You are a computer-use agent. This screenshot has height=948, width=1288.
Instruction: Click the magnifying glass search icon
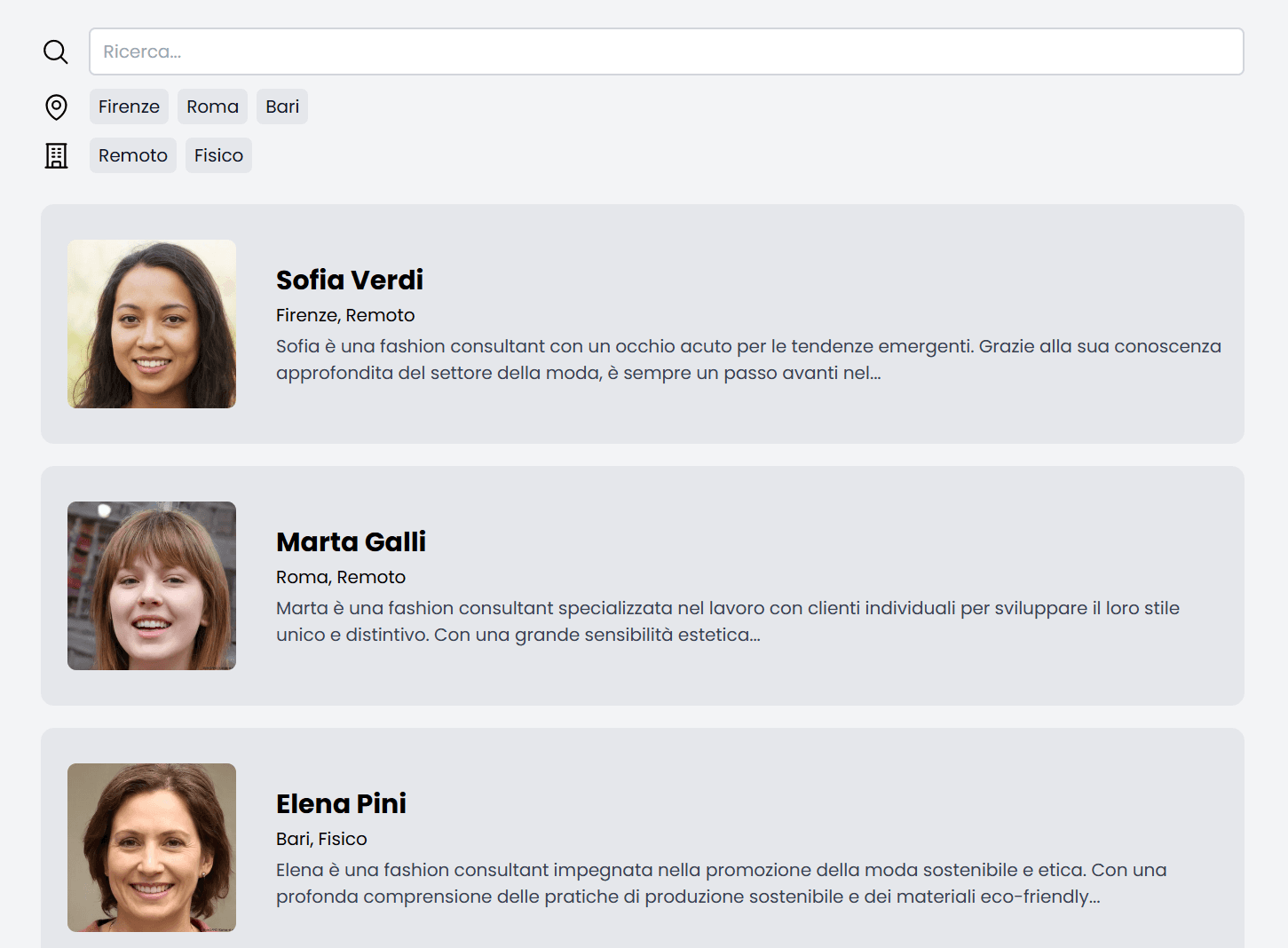(x=56, y=51)
